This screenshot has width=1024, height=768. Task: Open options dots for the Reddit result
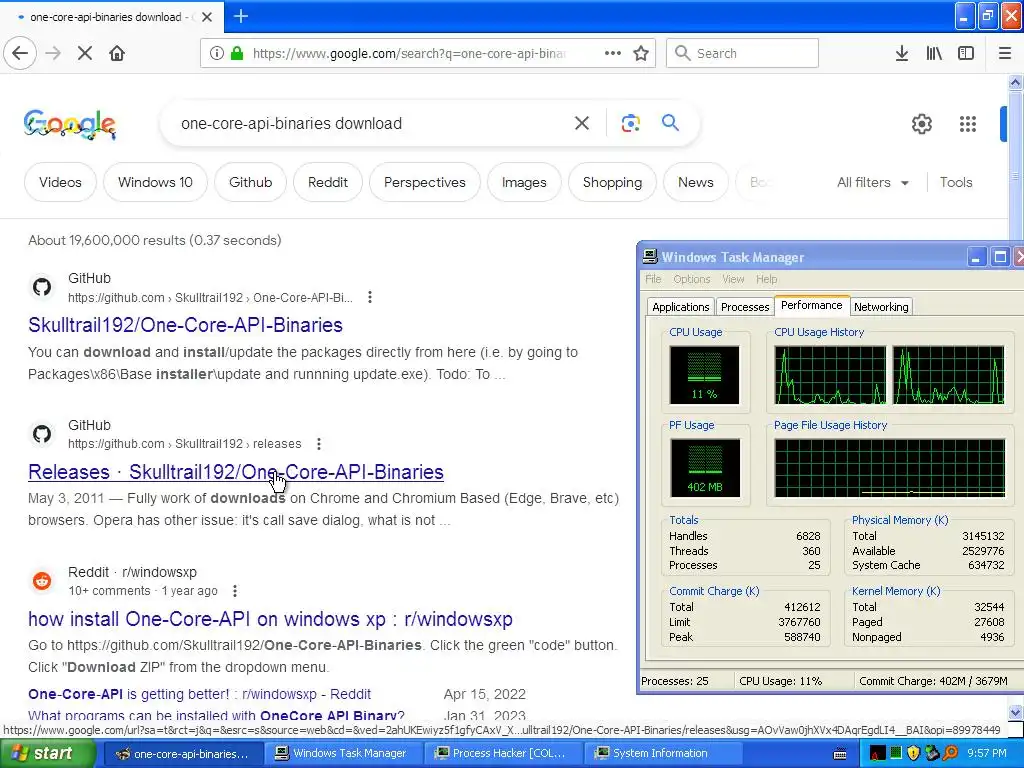click(235, 591)
